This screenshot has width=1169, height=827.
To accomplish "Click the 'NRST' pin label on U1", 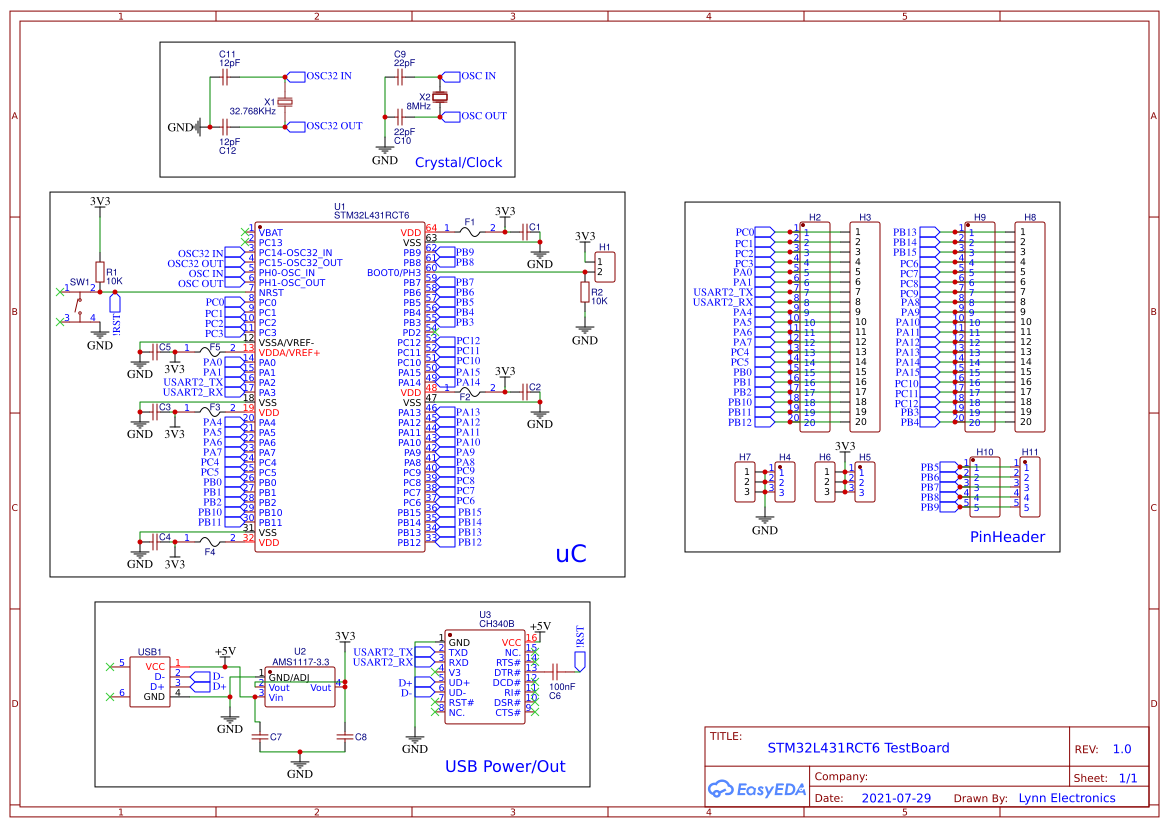I will 271,293.
